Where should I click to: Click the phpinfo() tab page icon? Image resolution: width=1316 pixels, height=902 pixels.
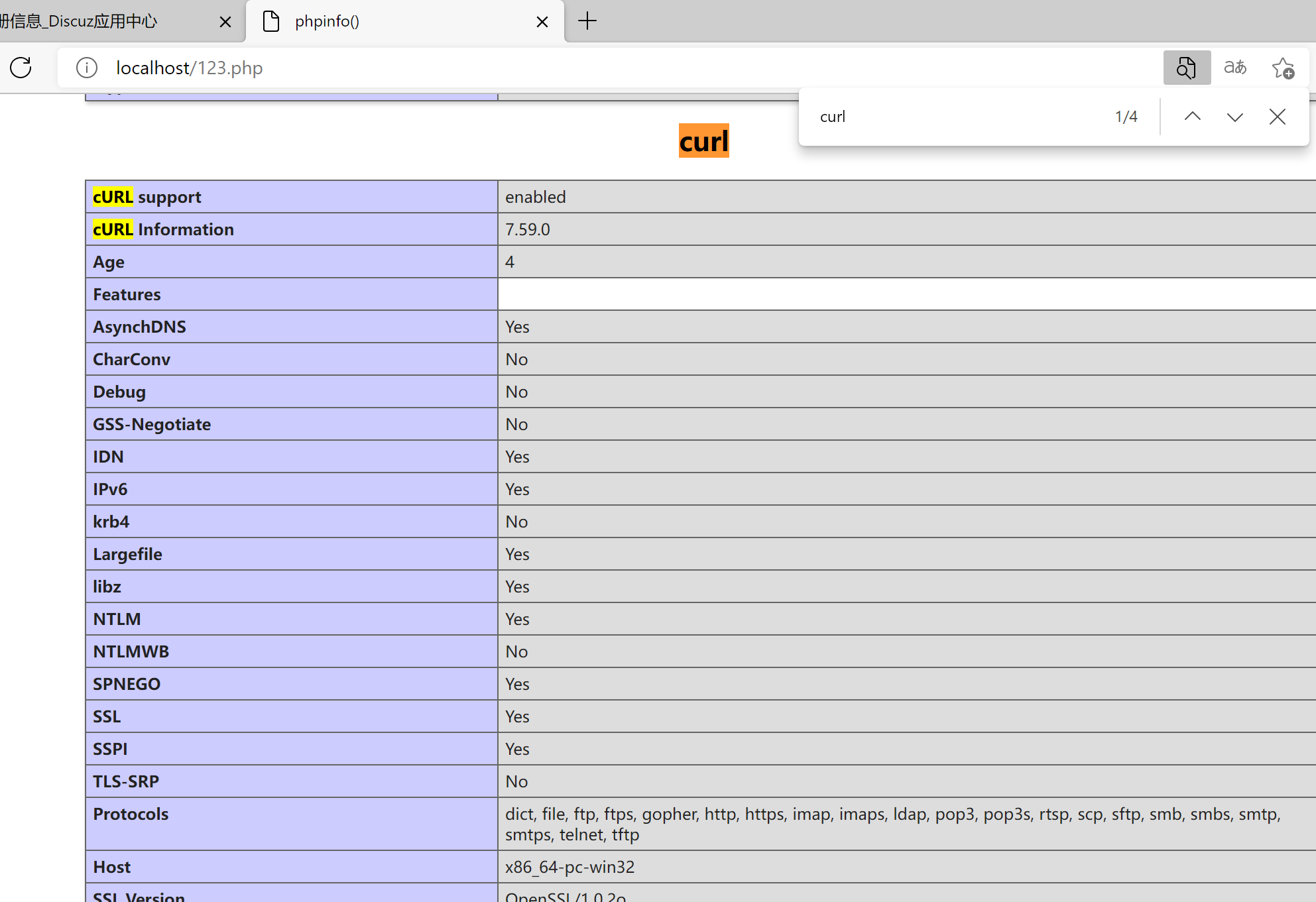click(x=271, y=21)
